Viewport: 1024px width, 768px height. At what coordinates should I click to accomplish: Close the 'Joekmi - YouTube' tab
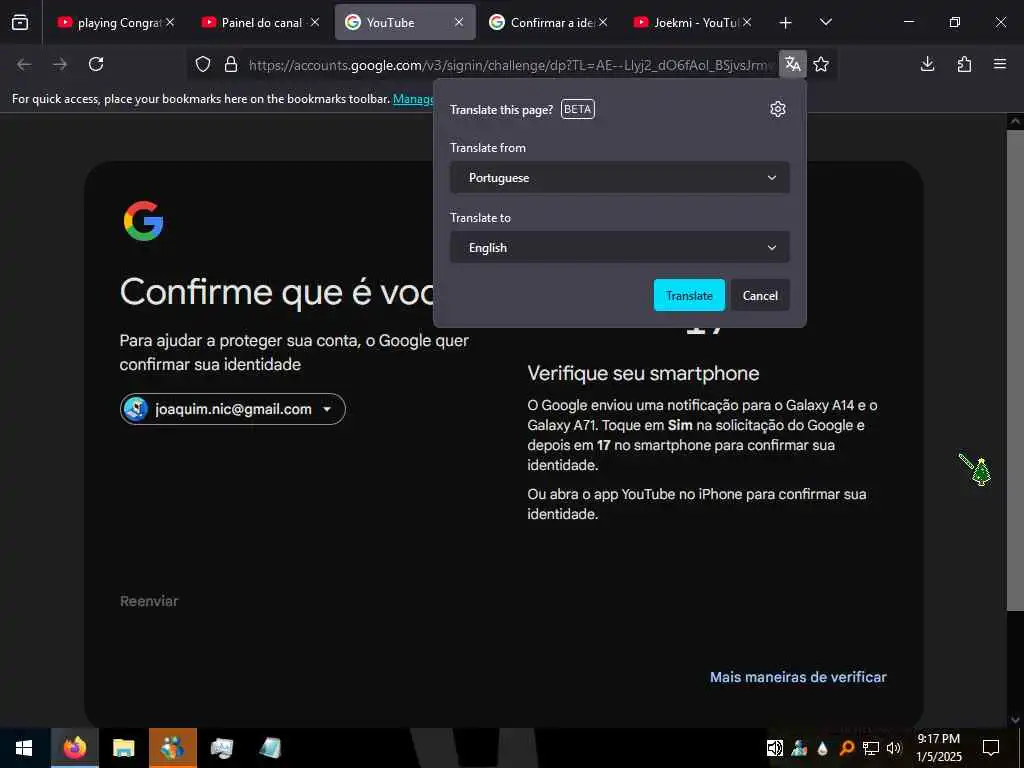click(747, 22)
